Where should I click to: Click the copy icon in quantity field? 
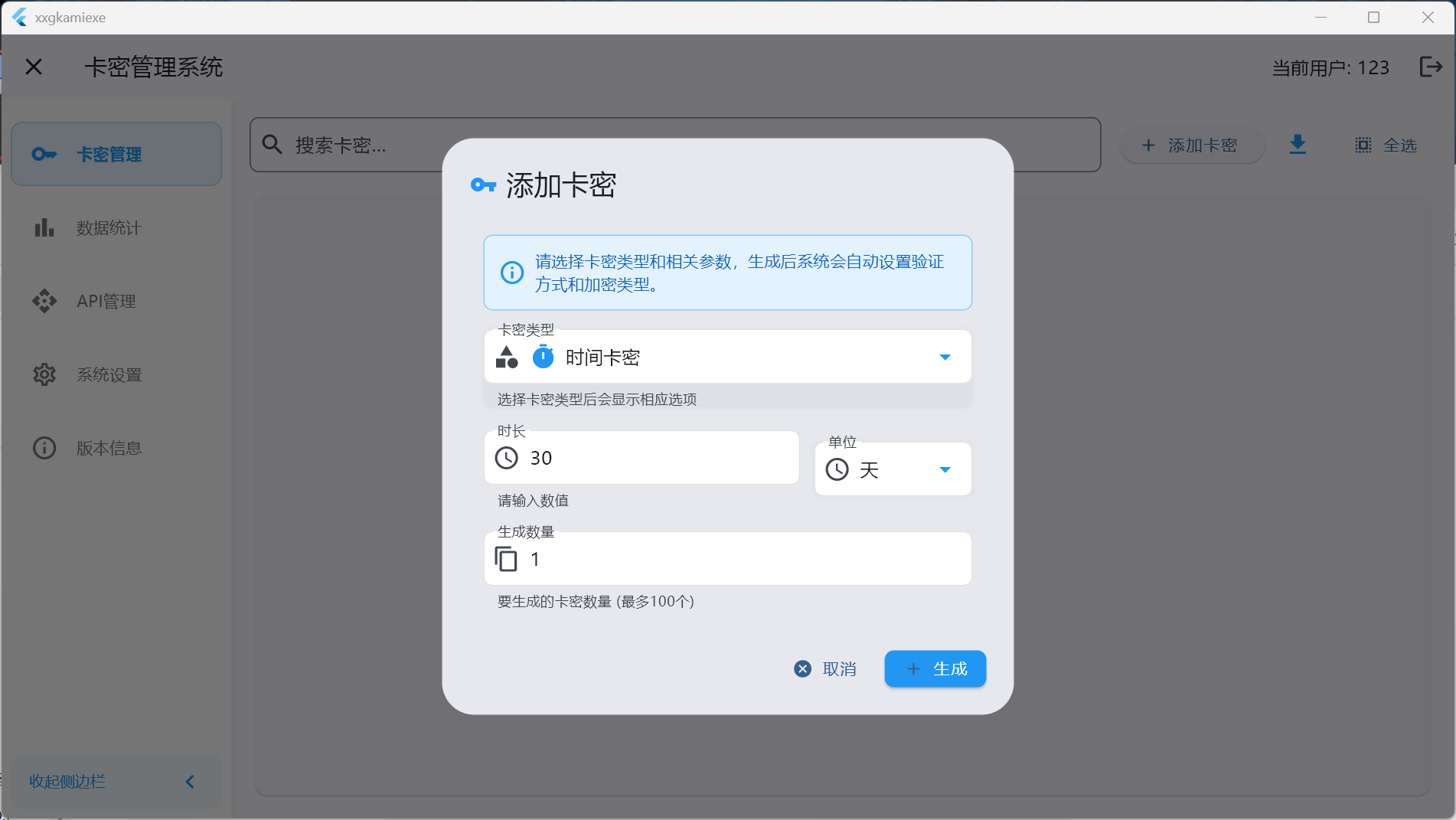click(x=506, y=560)
